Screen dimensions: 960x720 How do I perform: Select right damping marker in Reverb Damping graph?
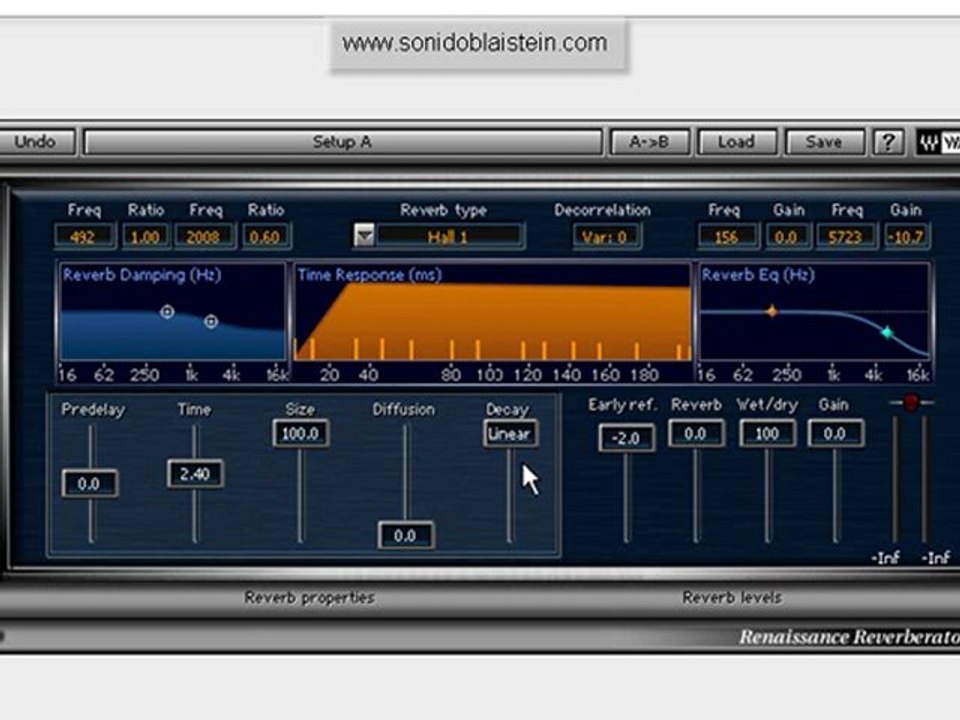coord(211,321)
